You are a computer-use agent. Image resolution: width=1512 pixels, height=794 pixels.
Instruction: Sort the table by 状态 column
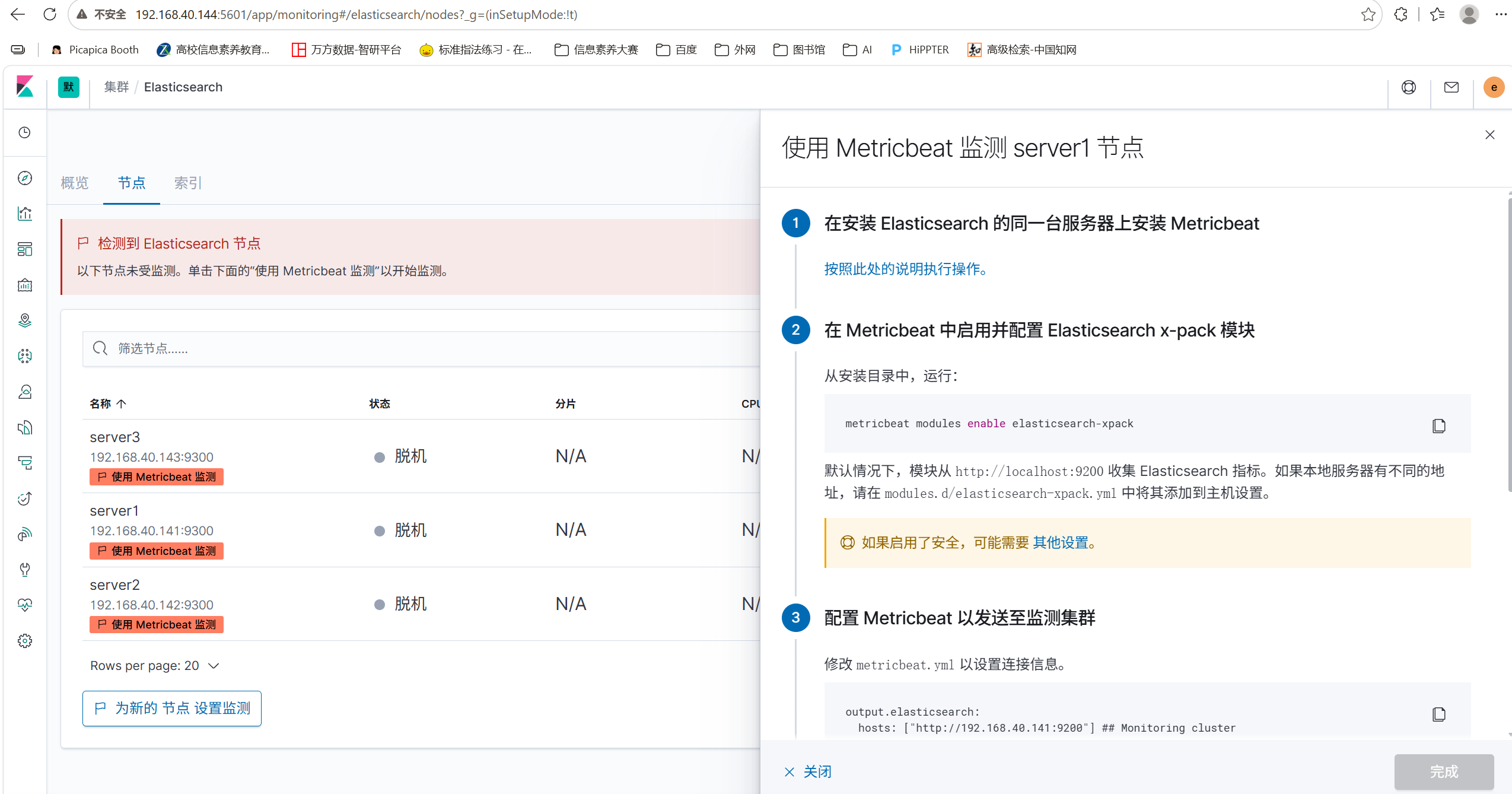tap(380, 404)
